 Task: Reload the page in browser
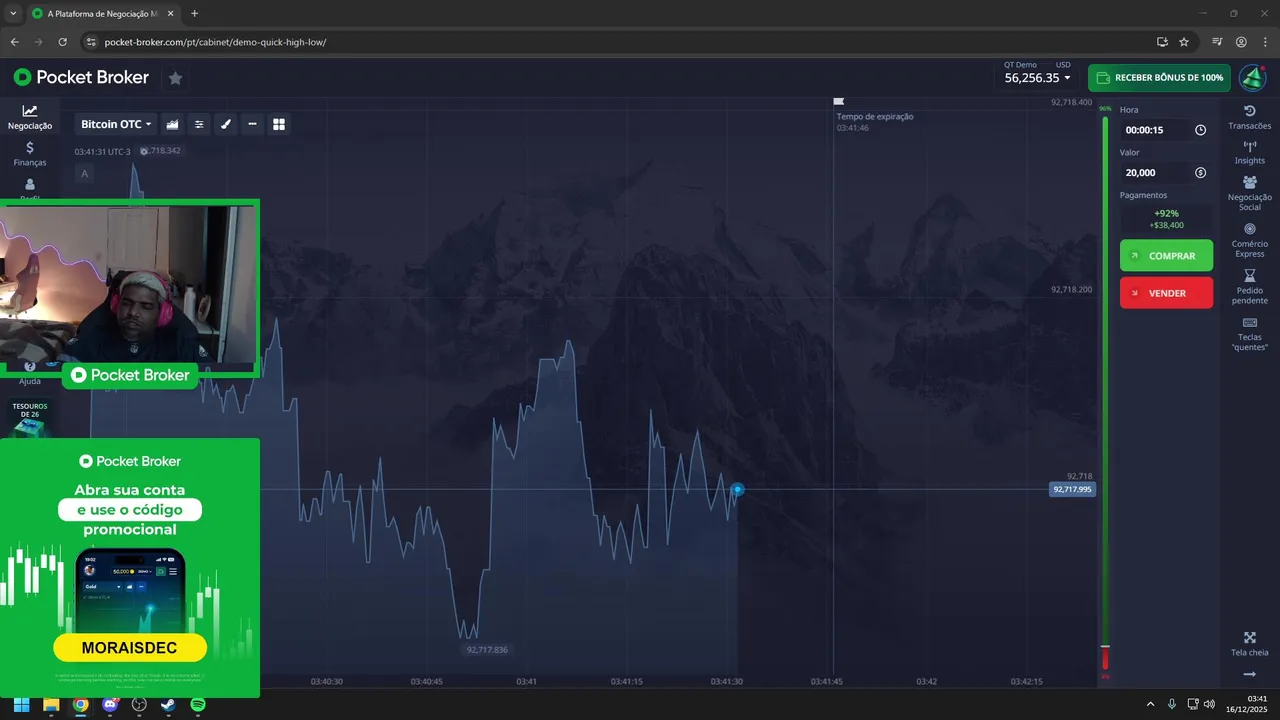pyautogui.click(x=62, y=42)
